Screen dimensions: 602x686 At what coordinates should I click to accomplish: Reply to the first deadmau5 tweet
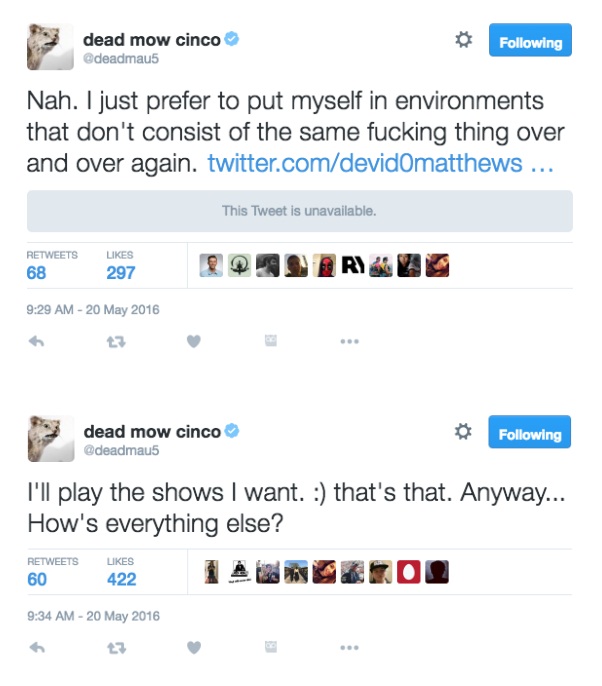coord(36,341)
